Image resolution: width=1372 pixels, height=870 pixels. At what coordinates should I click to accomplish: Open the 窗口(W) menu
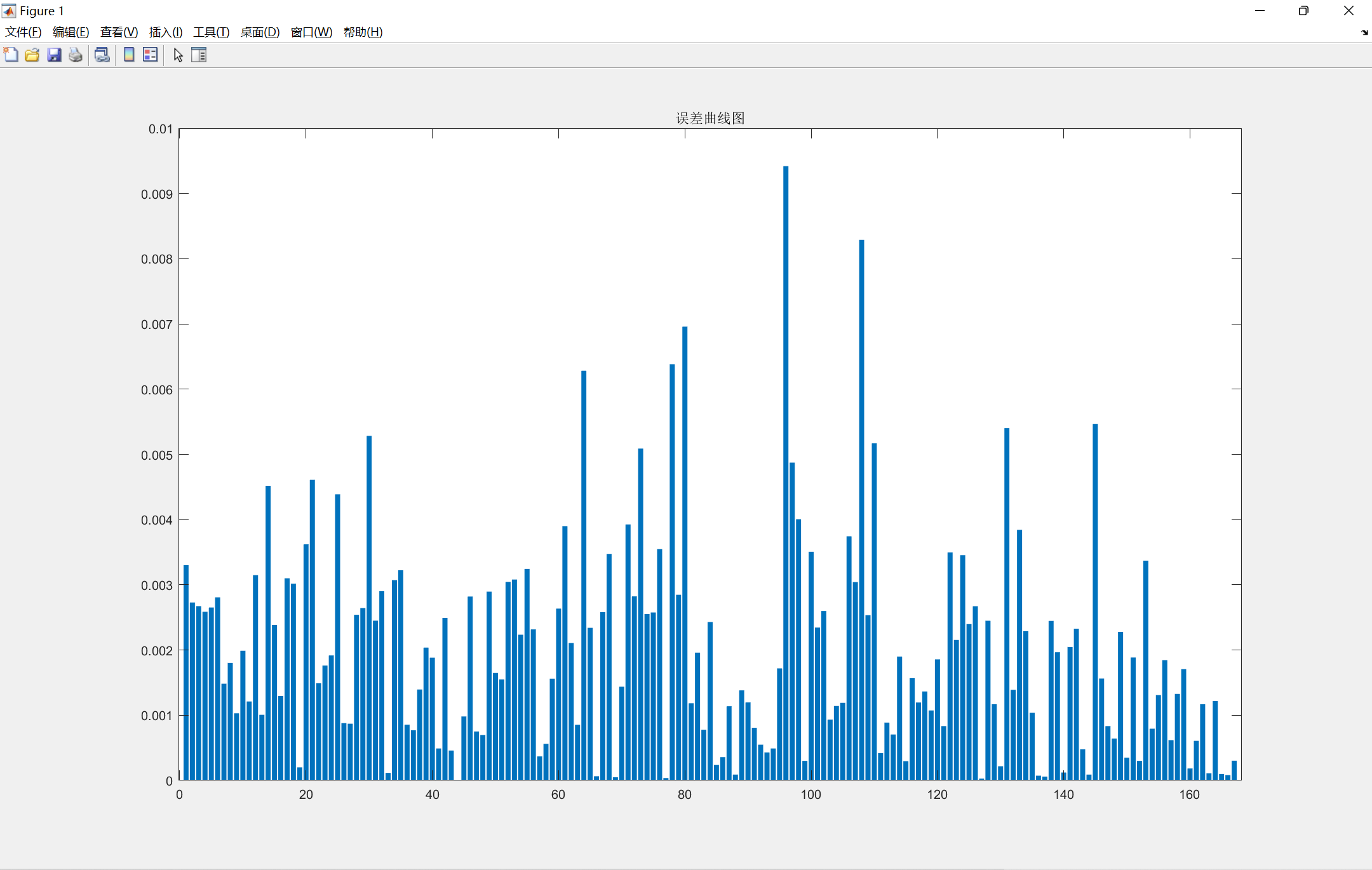[311, 32]
